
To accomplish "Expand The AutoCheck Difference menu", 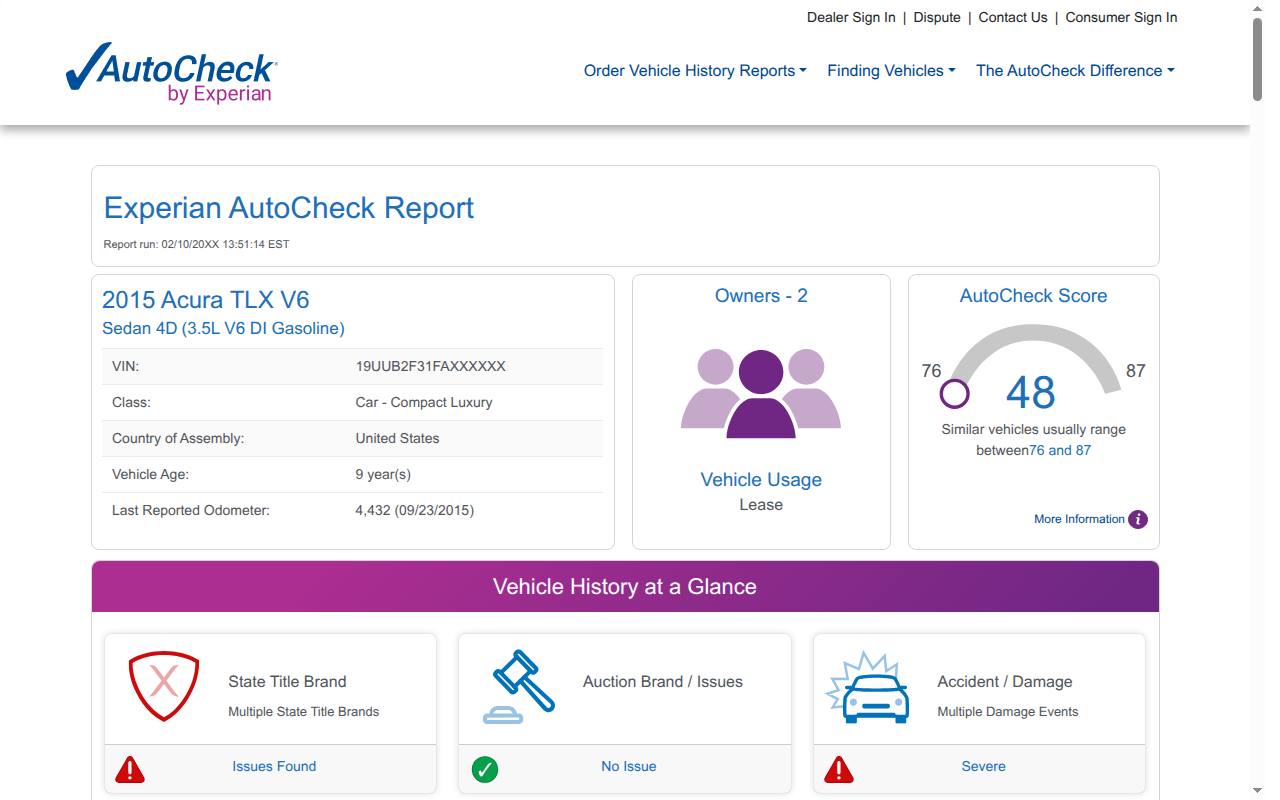I will point(1075,71).
